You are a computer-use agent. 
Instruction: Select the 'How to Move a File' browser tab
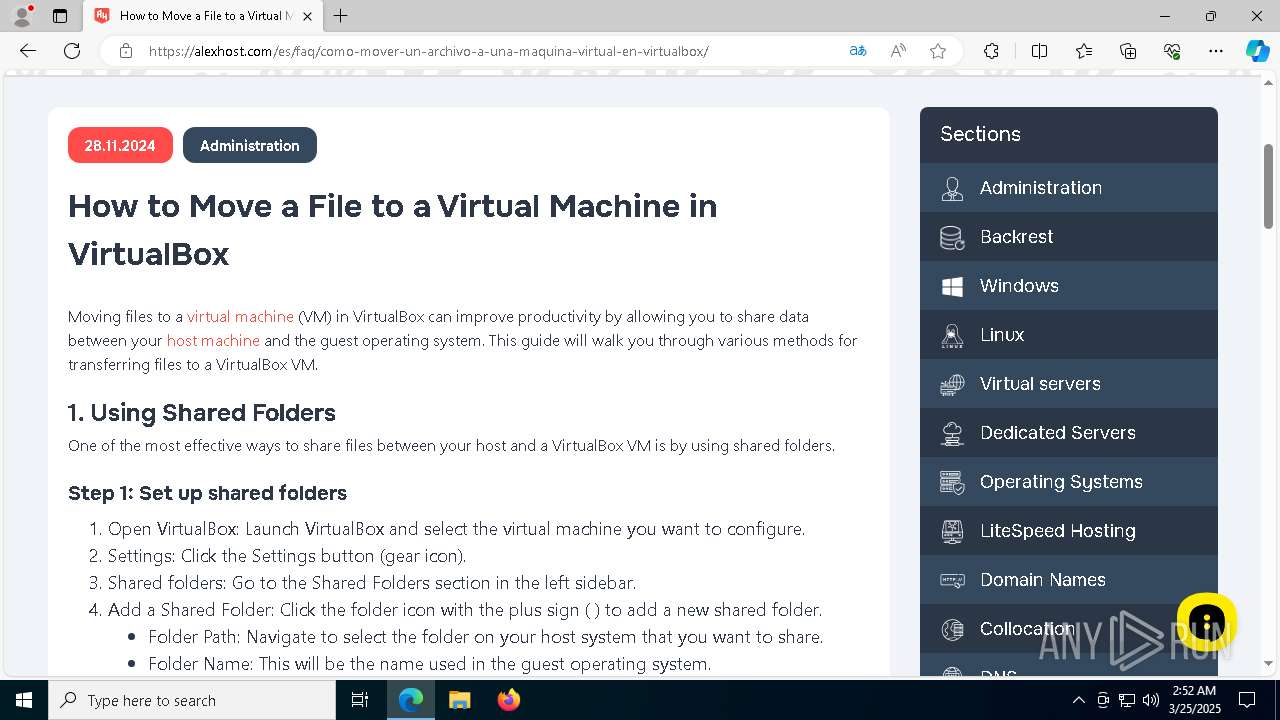(203, 16)
